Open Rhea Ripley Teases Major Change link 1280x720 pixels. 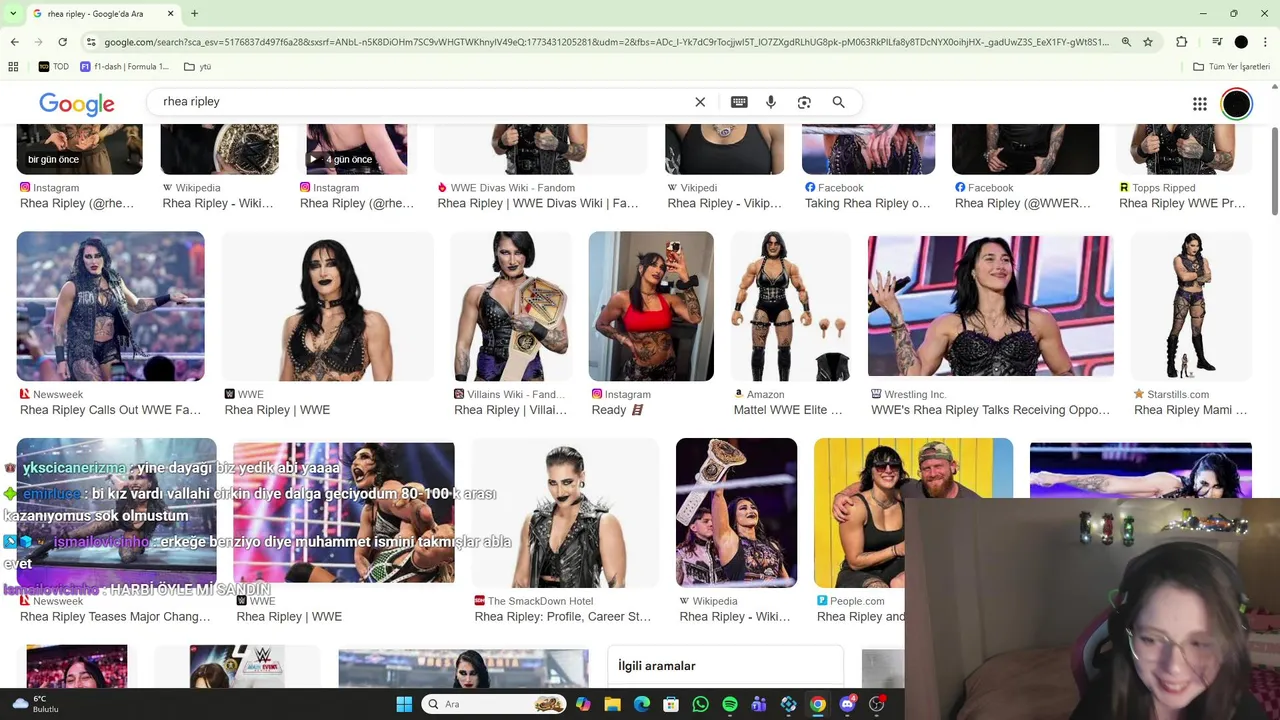tap(115, 617)
